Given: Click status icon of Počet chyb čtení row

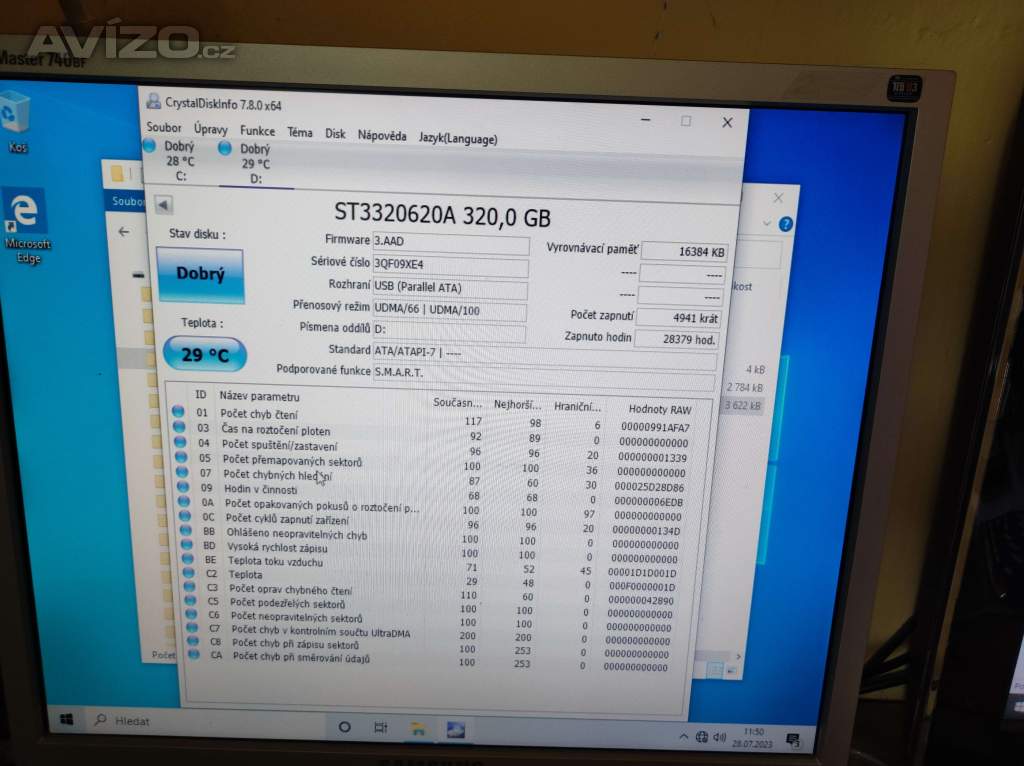Looking at the screenshot, I should [x=178, y=411].
